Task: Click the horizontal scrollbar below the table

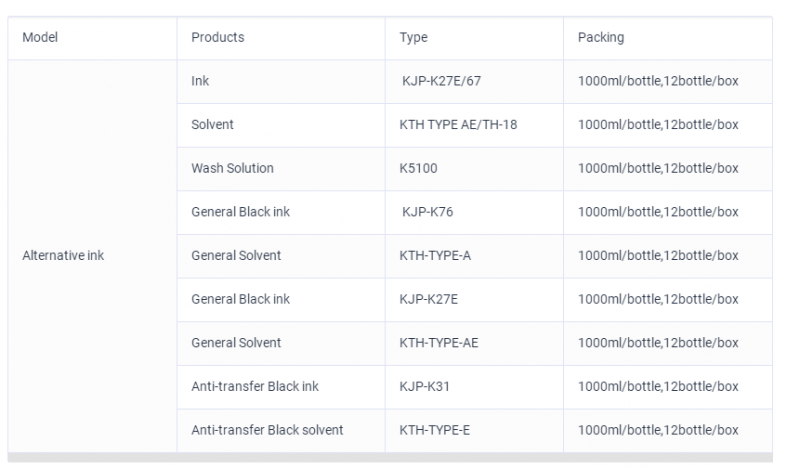Action: tap(390, 457)
